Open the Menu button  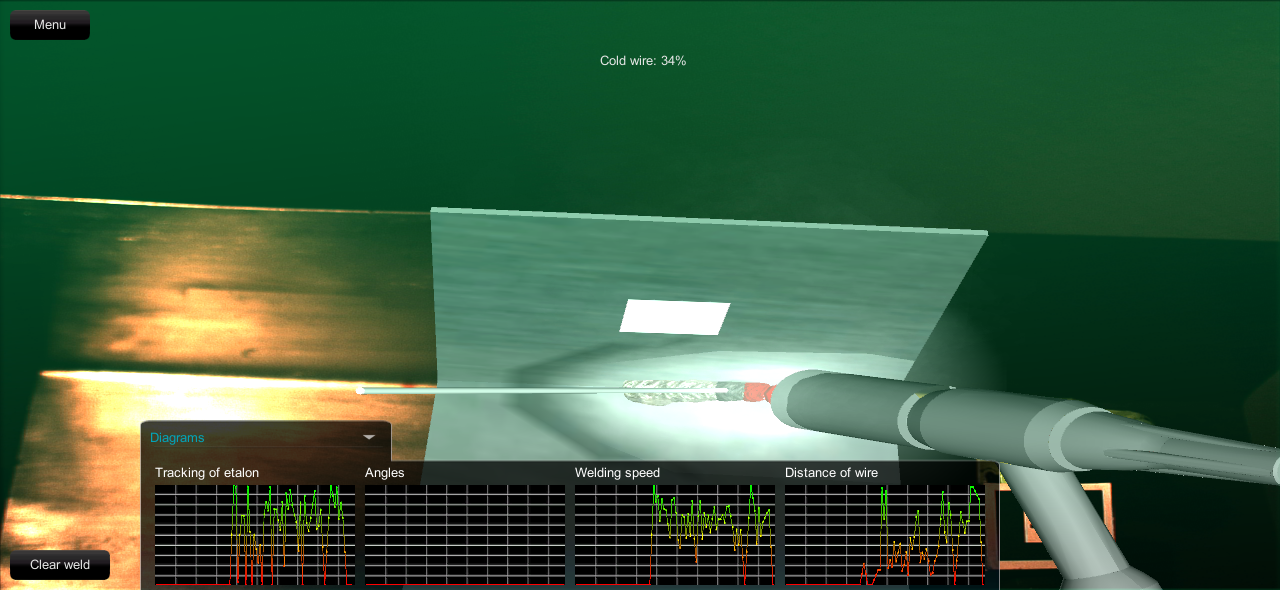(50, 25)
